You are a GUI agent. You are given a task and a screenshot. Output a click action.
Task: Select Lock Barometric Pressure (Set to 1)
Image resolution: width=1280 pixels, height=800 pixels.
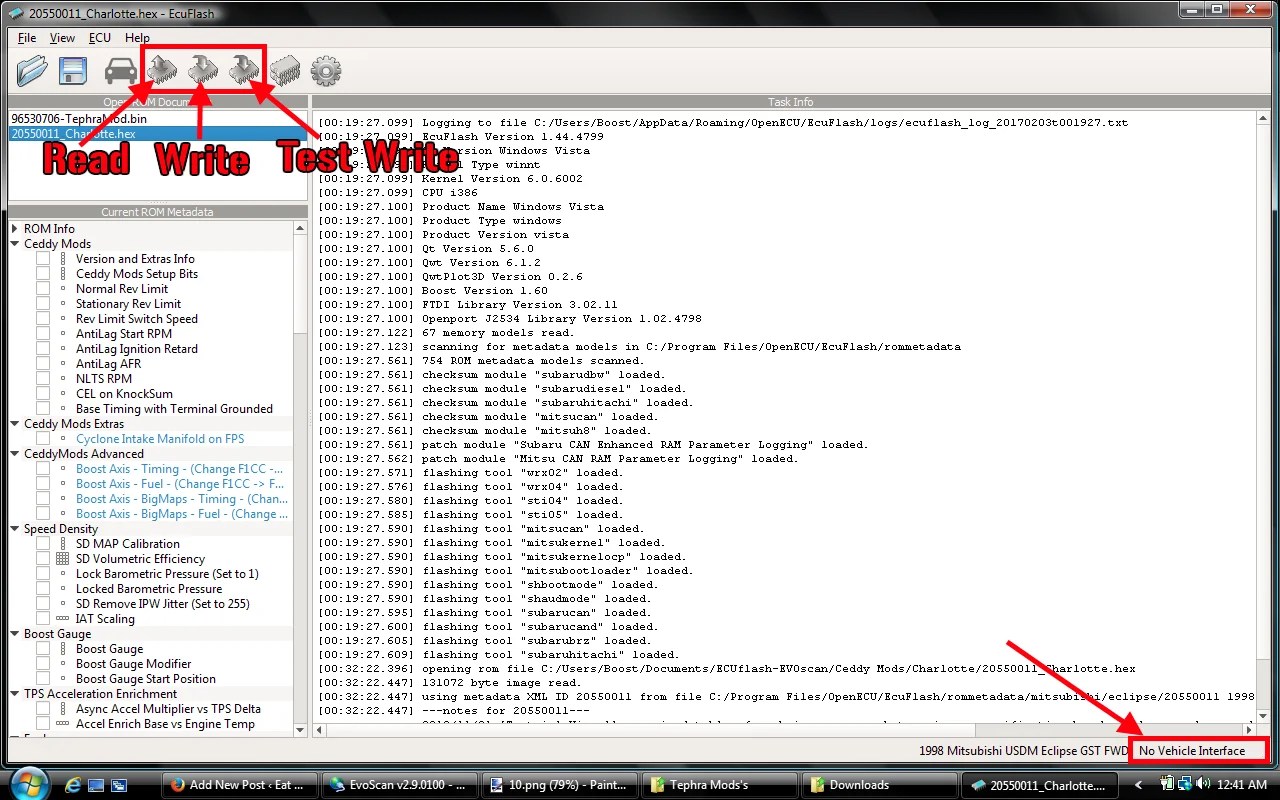[167, 573]
